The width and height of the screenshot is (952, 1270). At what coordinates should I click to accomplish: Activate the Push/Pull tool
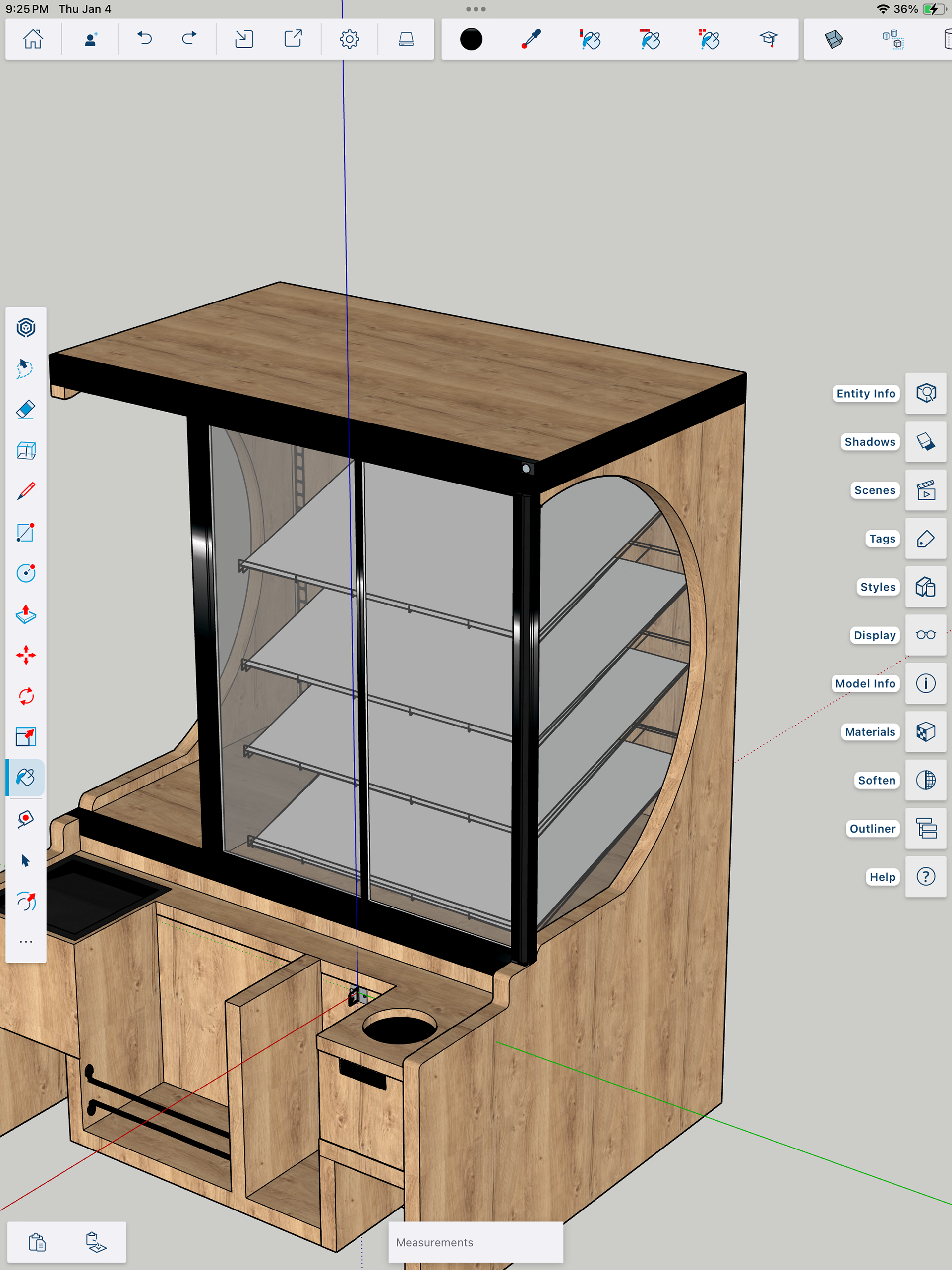(x=26, y=614)
